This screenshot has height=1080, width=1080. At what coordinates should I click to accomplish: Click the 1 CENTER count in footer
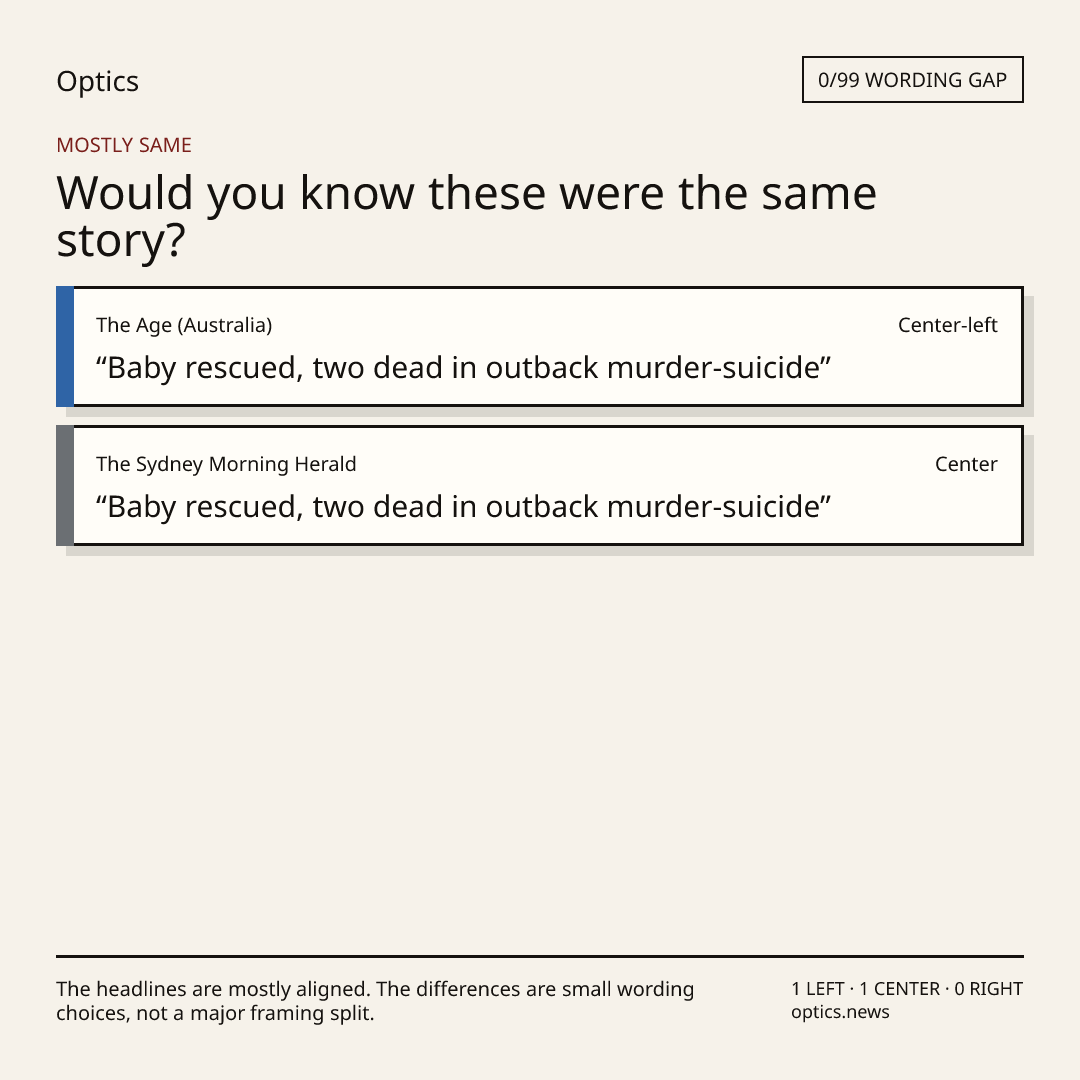tap(899, 989)
